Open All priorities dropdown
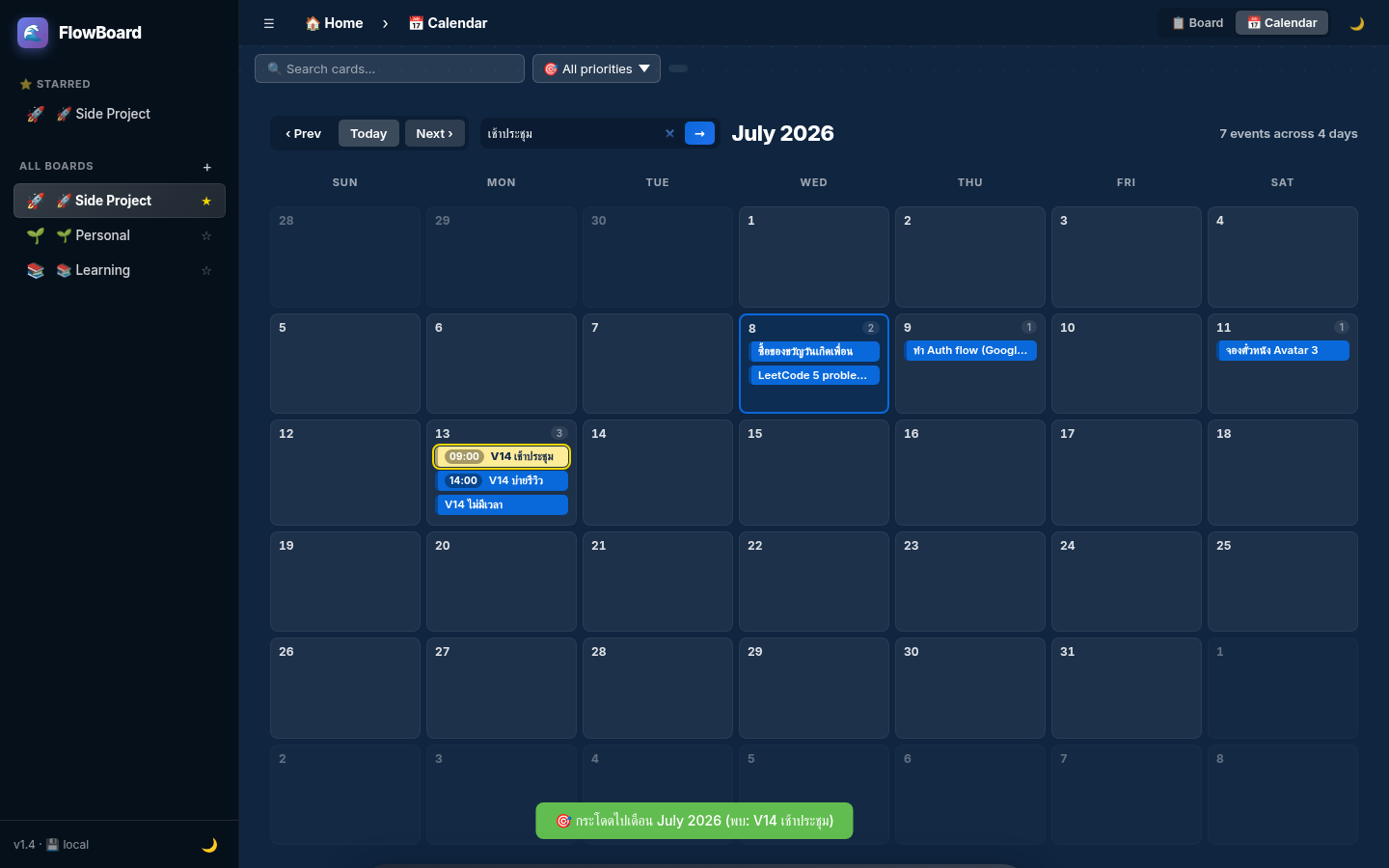The width and height of the screenshot is (1389, 868). point(596,68)
